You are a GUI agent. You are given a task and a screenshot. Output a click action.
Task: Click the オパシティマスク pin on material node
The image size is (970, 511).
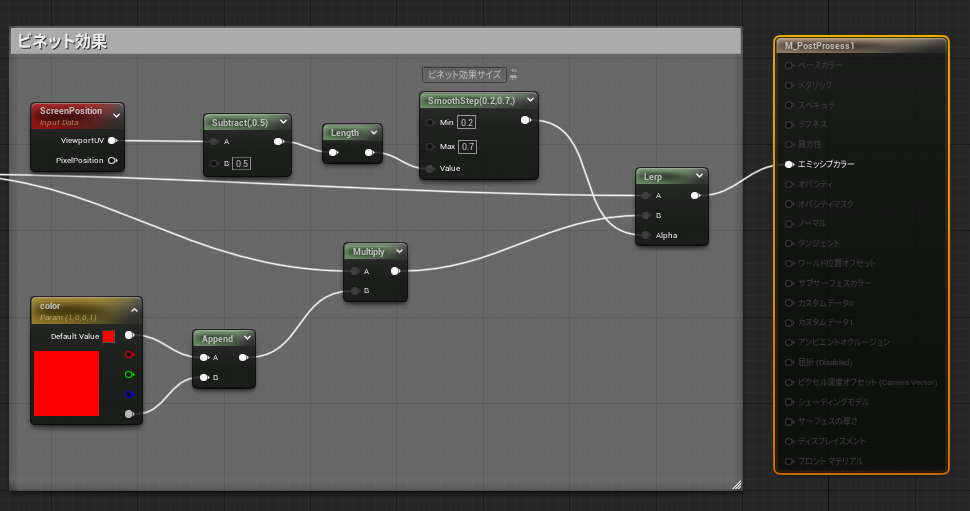pyautogui.click(x=789, y=204)
